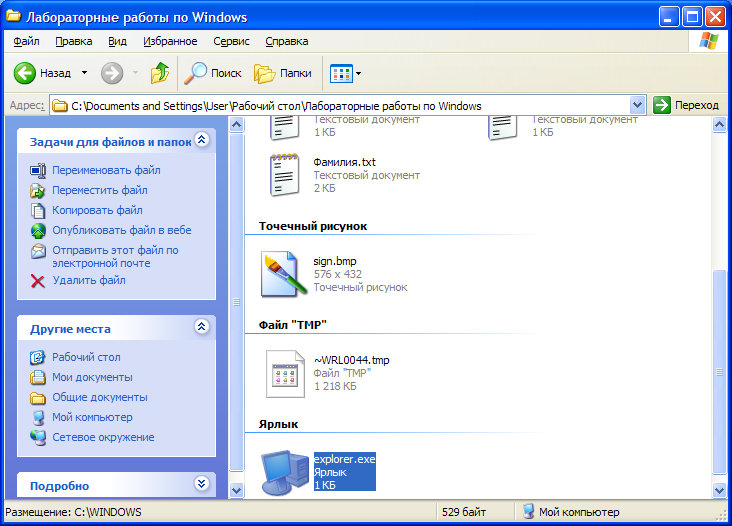Click the grey Forward arrow button

(112, 73)
